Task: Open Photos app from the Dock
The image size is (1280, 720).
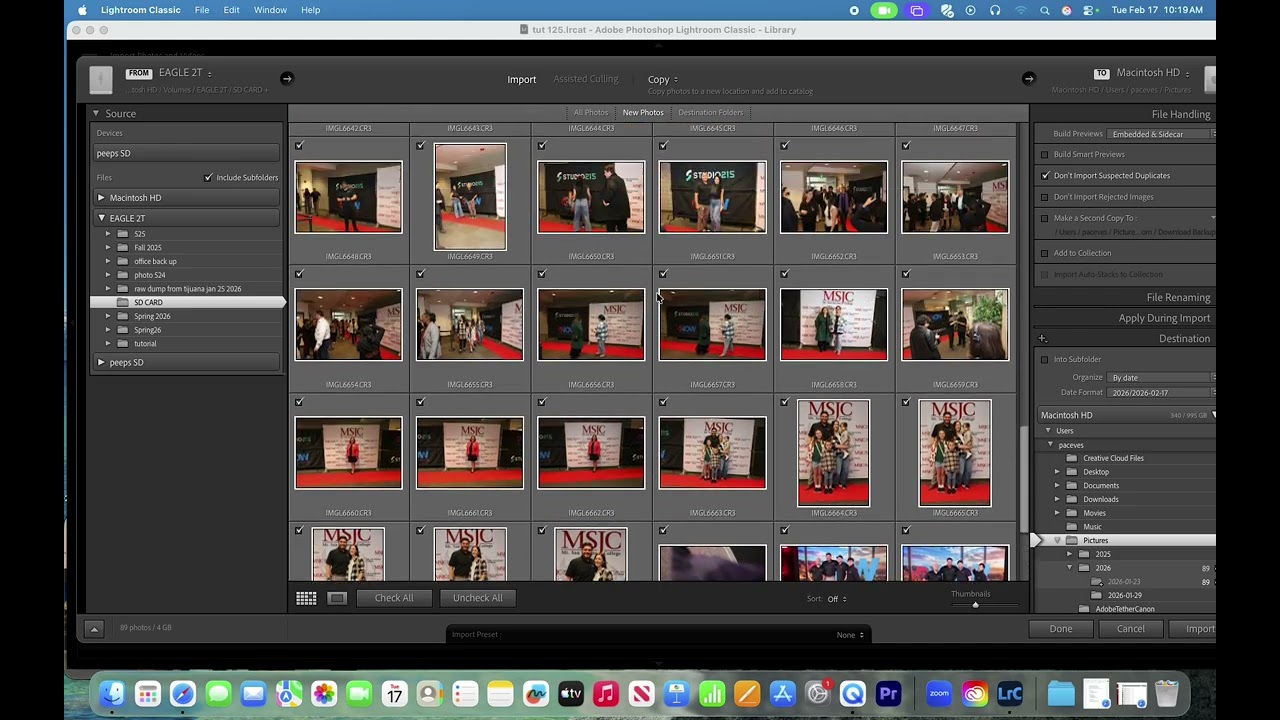Action: click(324, 693)
